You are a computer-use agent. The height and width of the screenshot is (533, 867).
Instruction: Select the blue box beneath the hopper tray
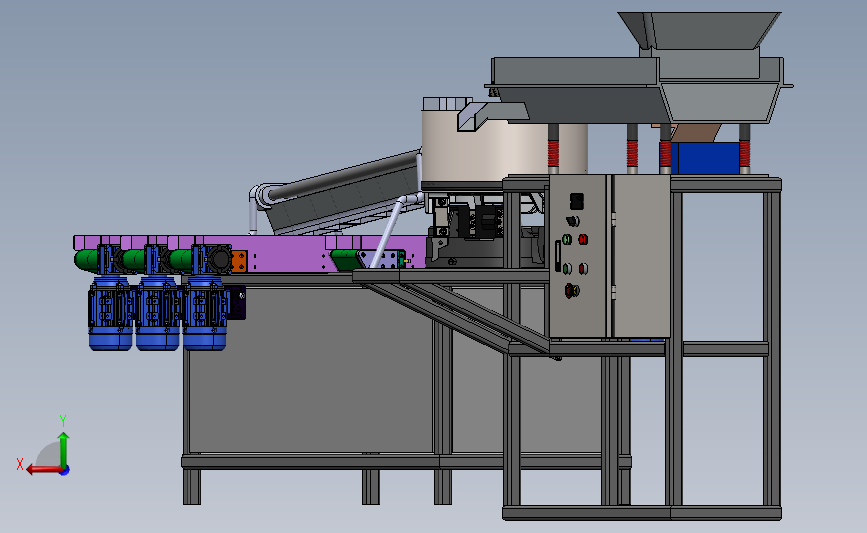point(704,158)
